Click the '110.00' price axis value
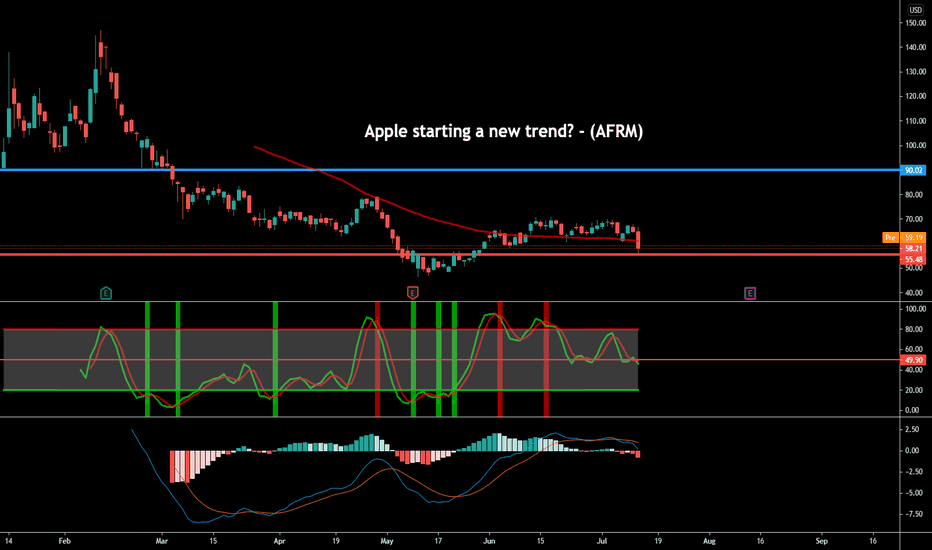932x550 pixels. coord(915,121)
